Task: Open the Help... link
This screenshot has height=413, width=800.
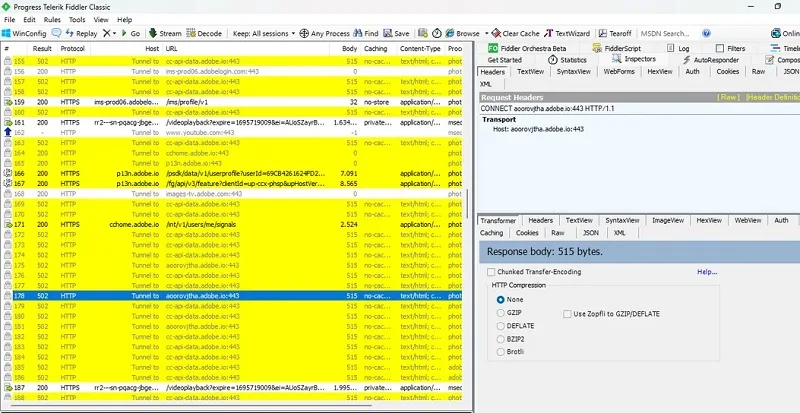Action: (707, 272)
